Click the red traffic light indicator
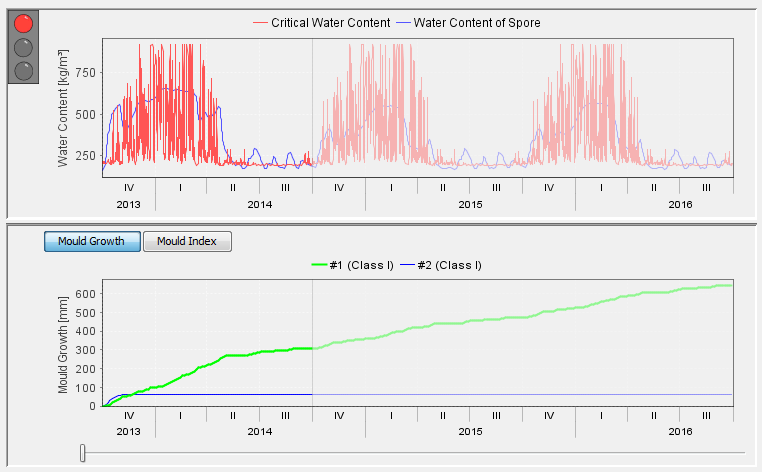Image resolution: width=762 pixels, height=472 pixels. 24,25
